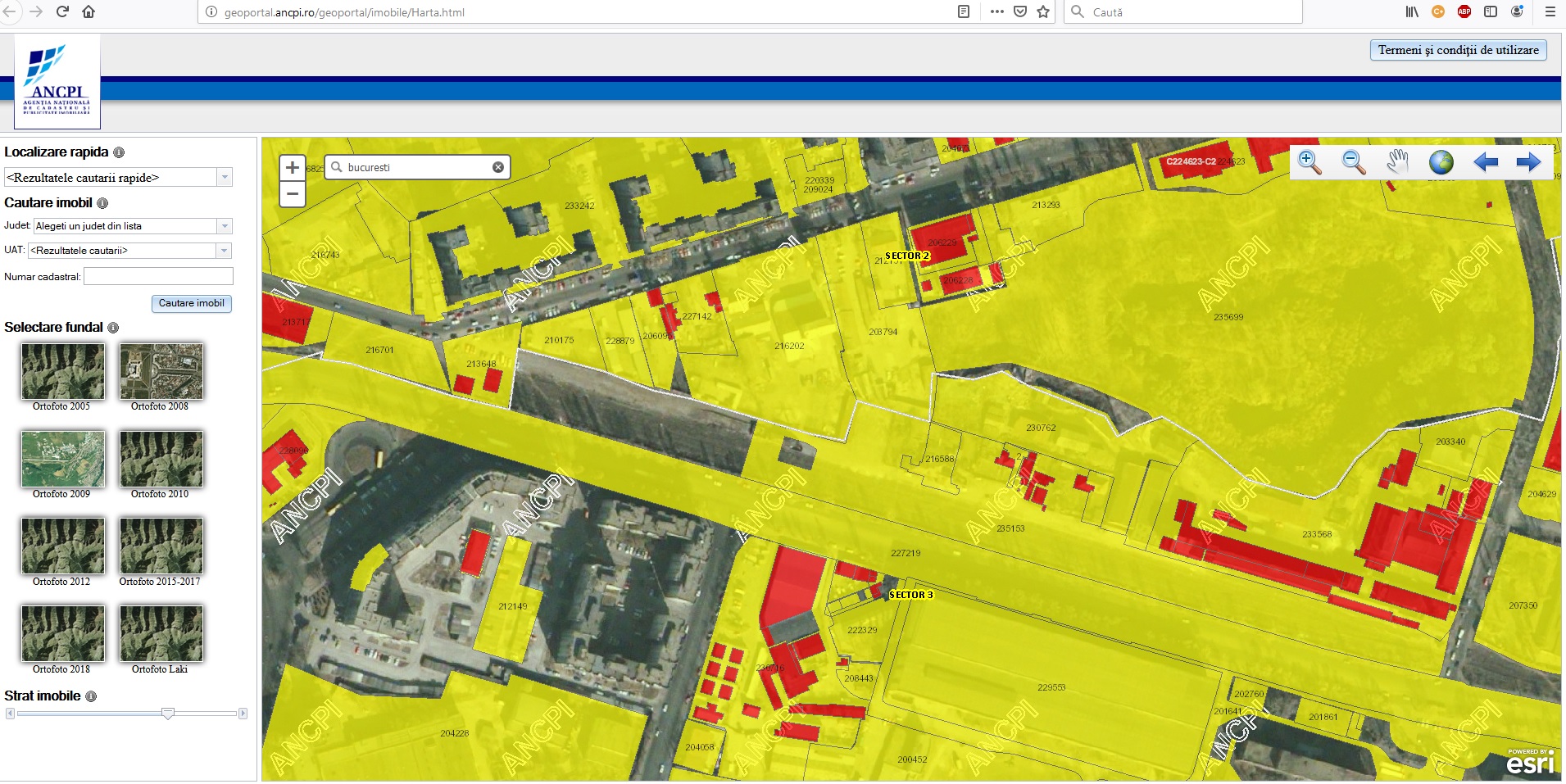Image resolution: width=1566 pixels, height=784 pixels.
Task: Click the Strat imobile opacity slider handle
Action: coord(168,714)
